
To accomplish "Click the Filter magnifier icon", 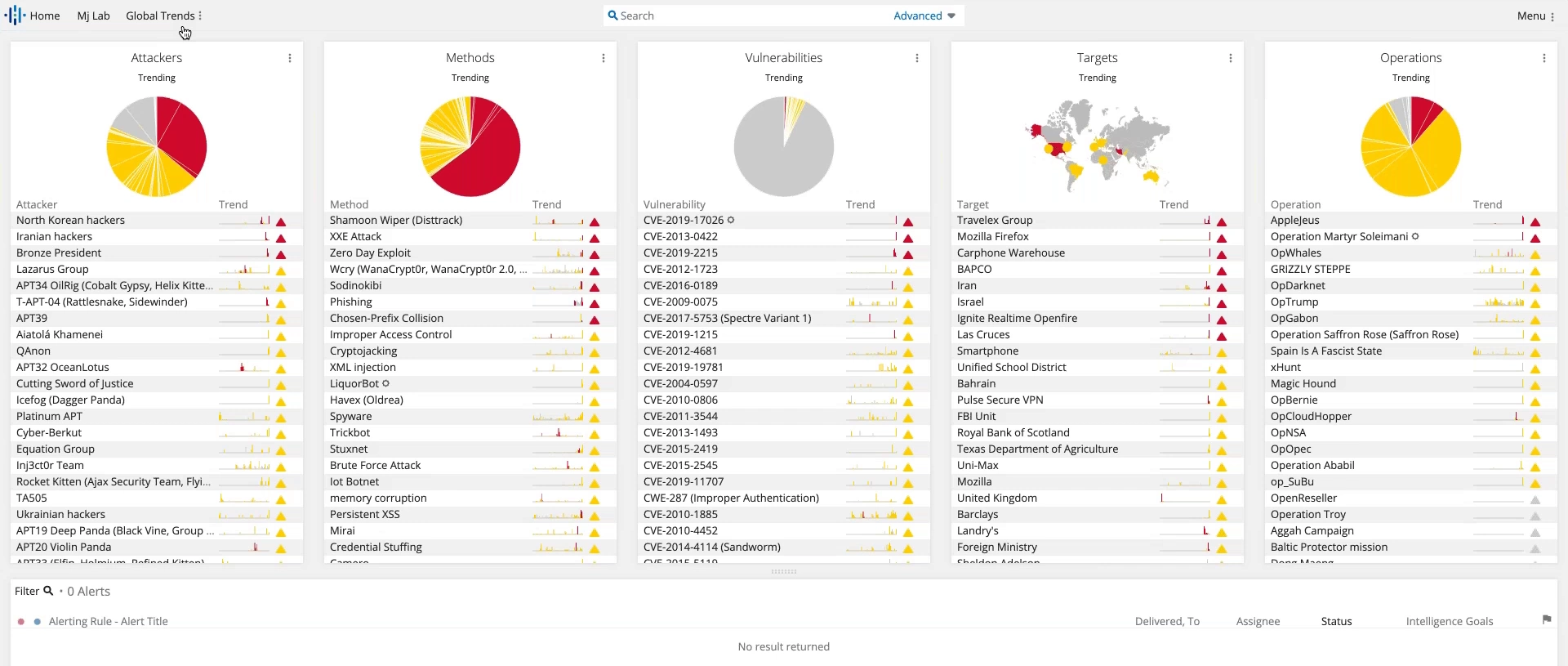I will [x=48, y=591].
